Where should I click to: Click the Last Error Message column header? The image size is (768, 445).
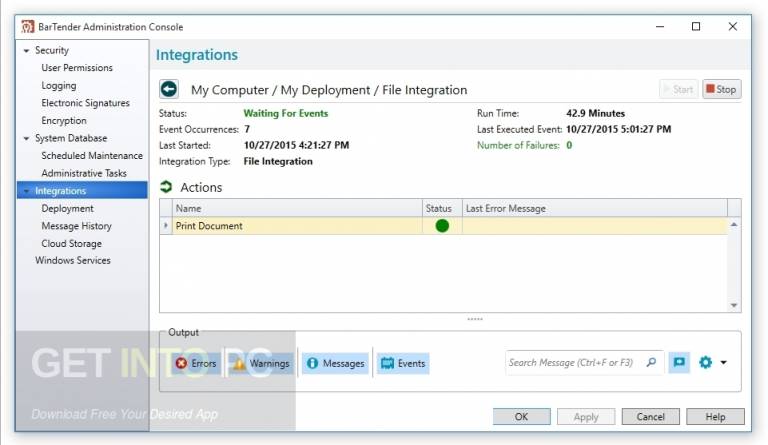point(595,208)
